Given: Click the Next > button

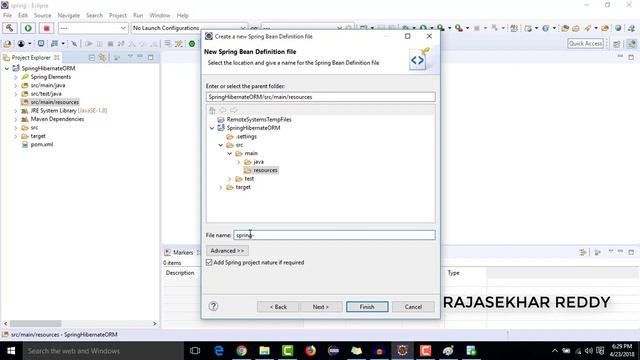Looking at the screenshot, I should click(x=321, y=307).
